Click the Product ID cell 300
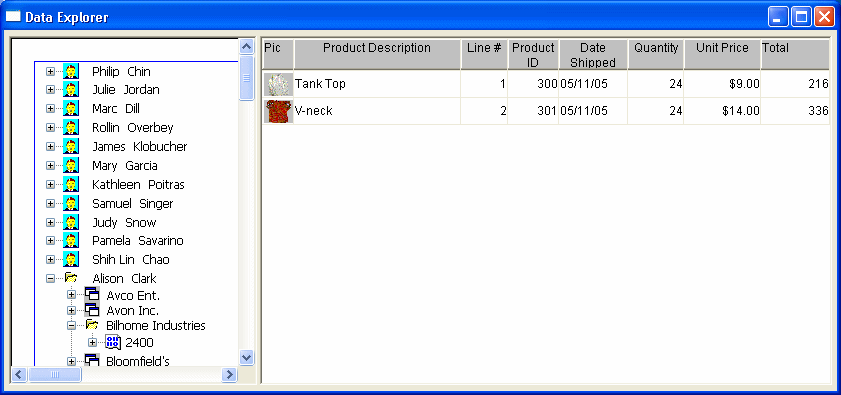 tap(533, 84)
